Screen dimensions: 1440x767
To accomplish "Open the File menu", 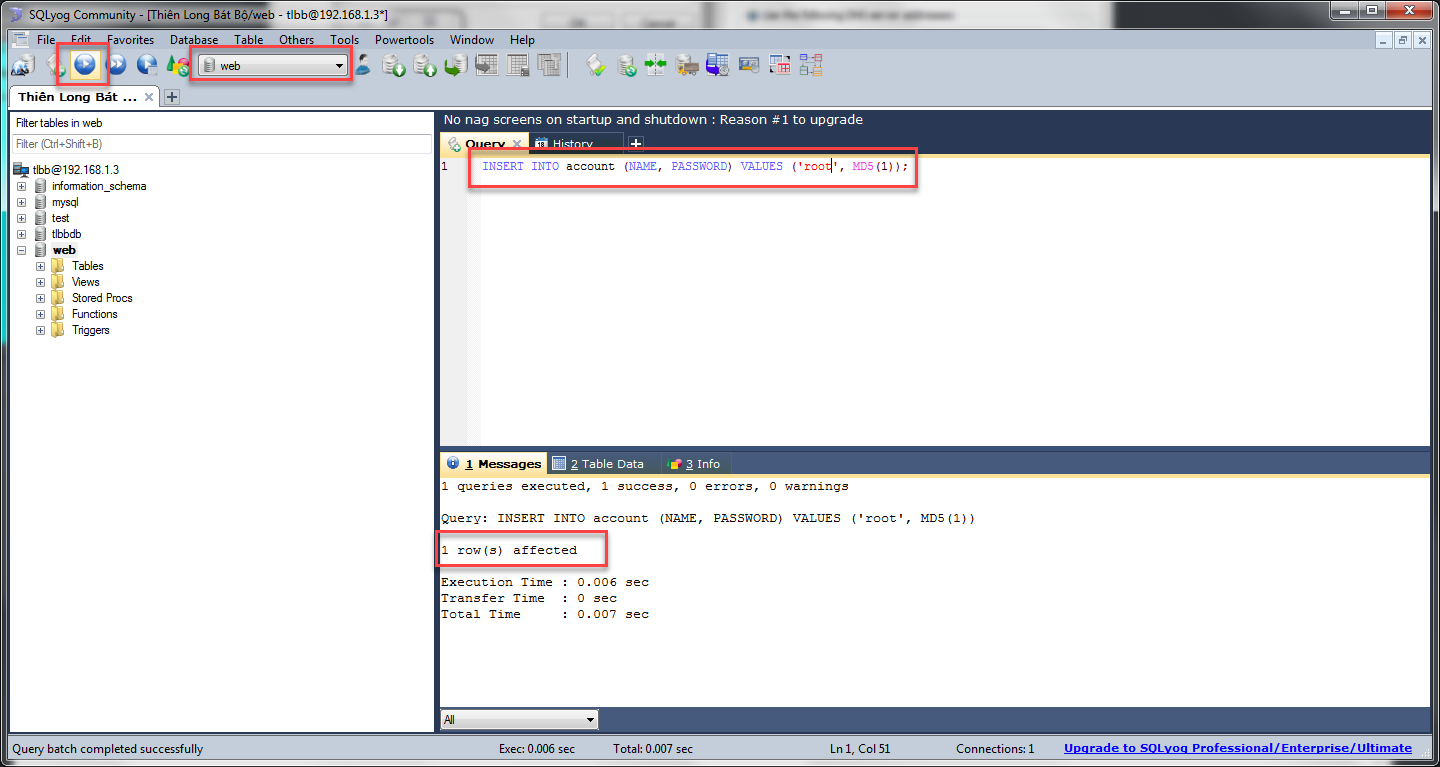I will 46,40.
